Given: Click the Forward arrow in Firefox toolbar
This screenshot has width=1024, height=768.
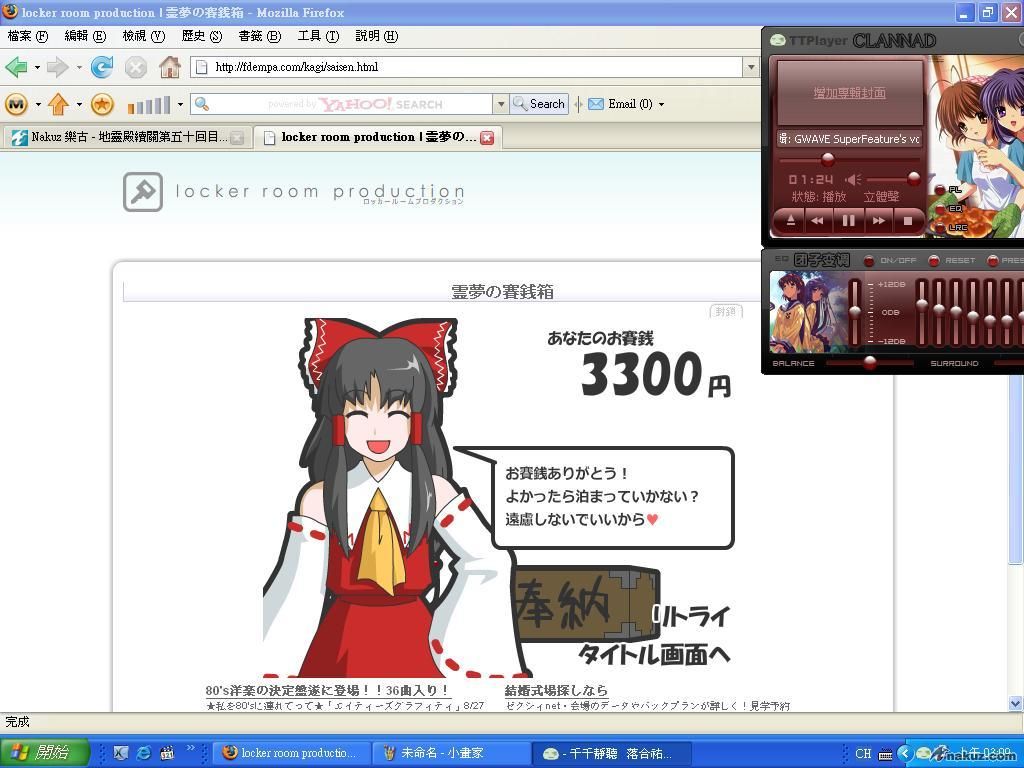Looking at the screenshot, I should coord(58,67).
